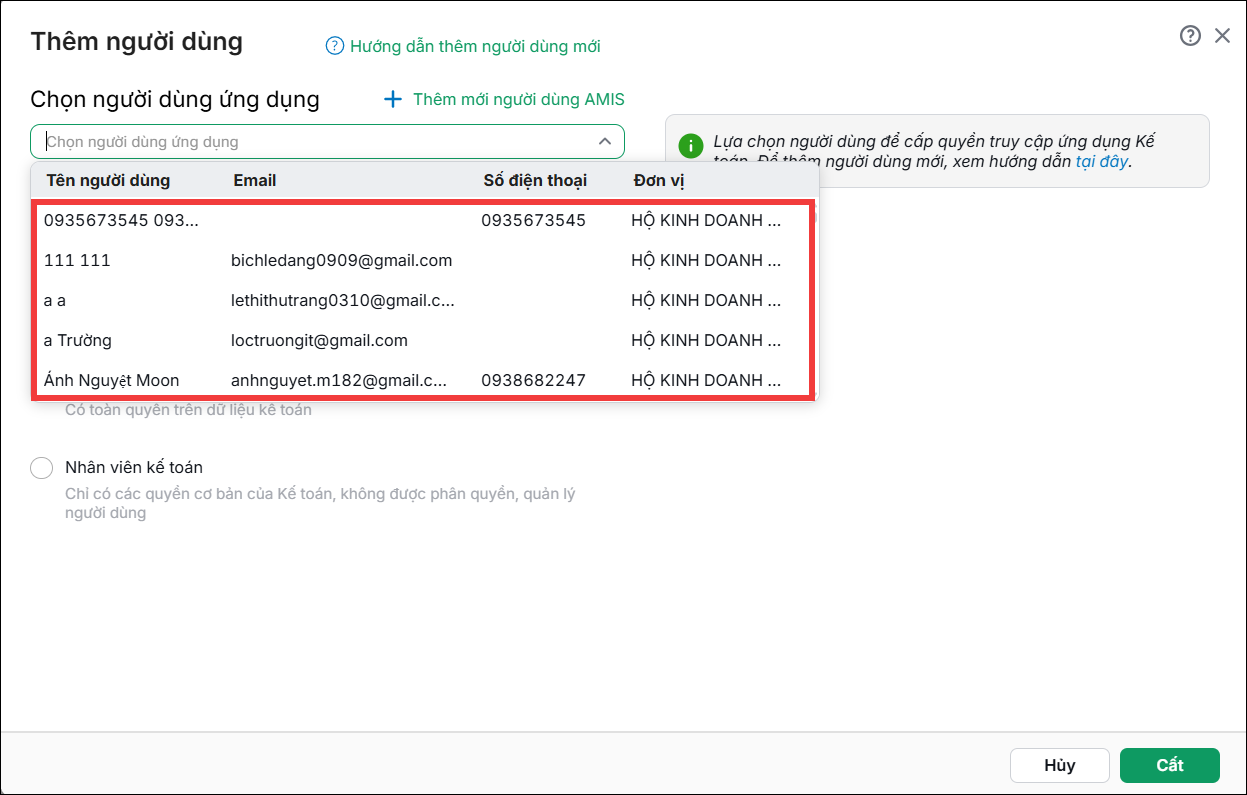Click Thêm mới người dùng AMIS
The height and width of the screenshot is (795, 1247).
[x=518, y=99]
